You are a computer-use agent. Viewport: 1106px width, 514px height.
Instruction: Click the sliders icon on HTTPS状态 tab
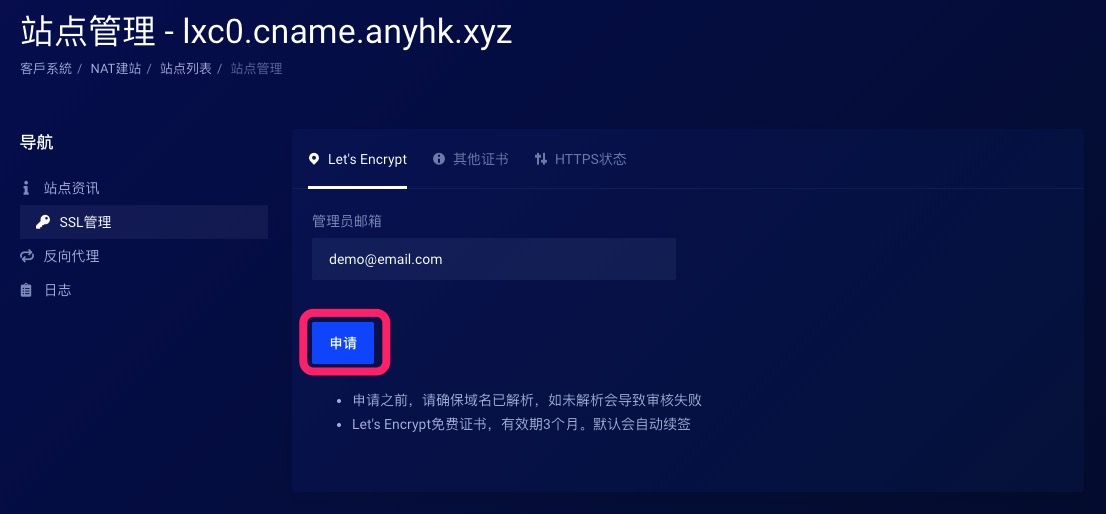point(540,159)
